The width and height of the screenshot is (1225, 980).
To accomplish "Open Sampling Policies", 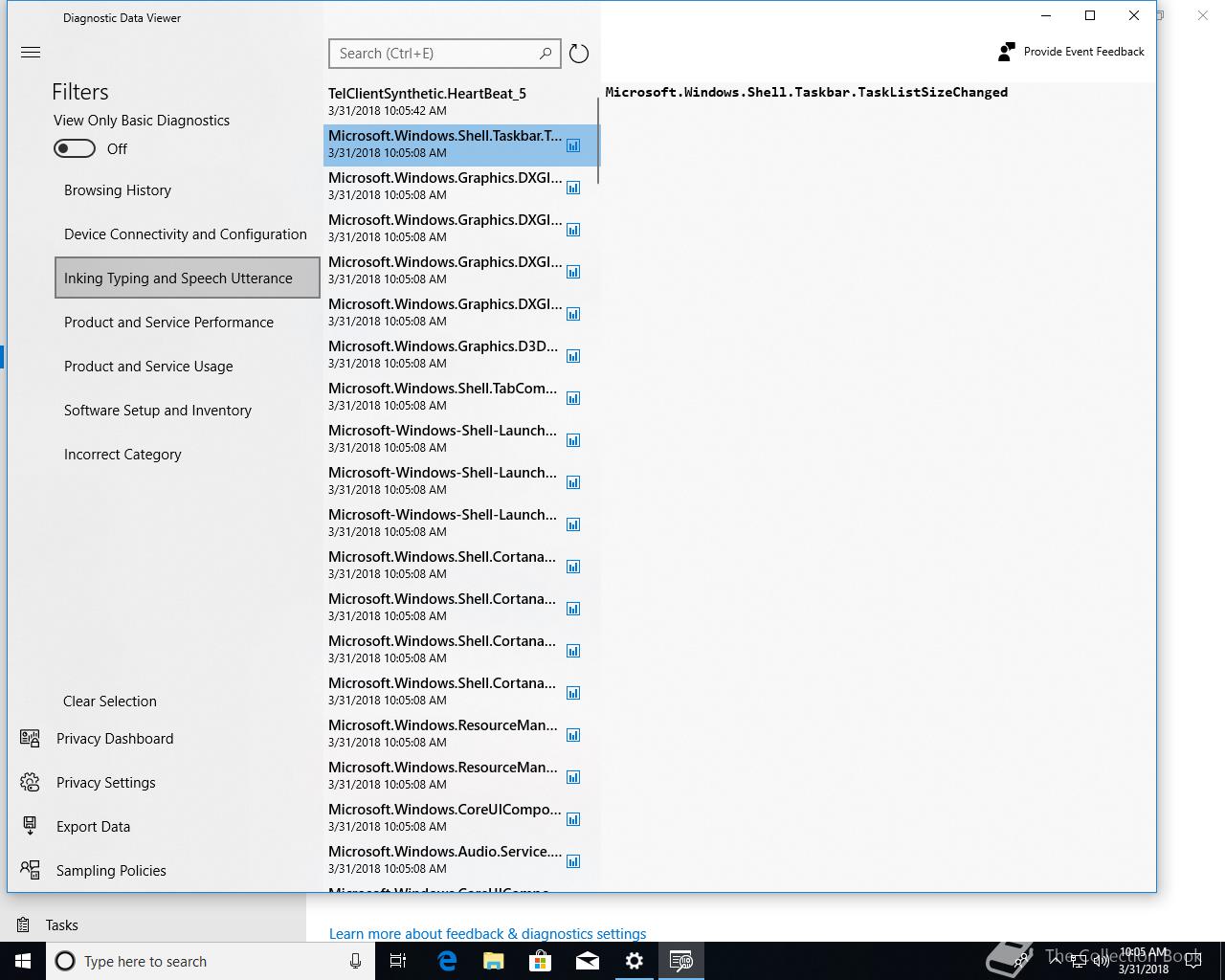I will [x=111, y=871].
